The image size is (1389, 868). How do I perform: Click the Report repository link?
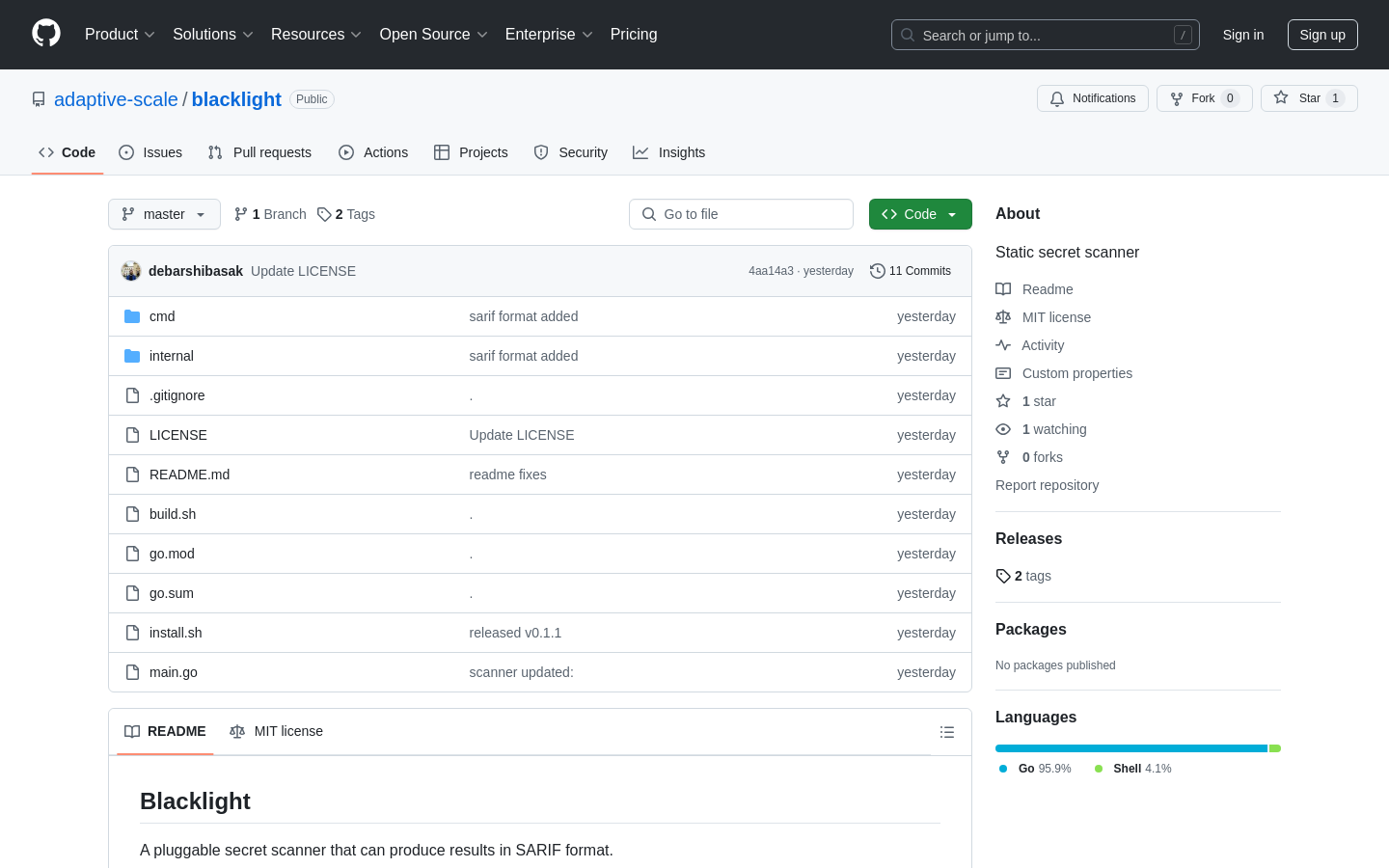pos(1047,485)
